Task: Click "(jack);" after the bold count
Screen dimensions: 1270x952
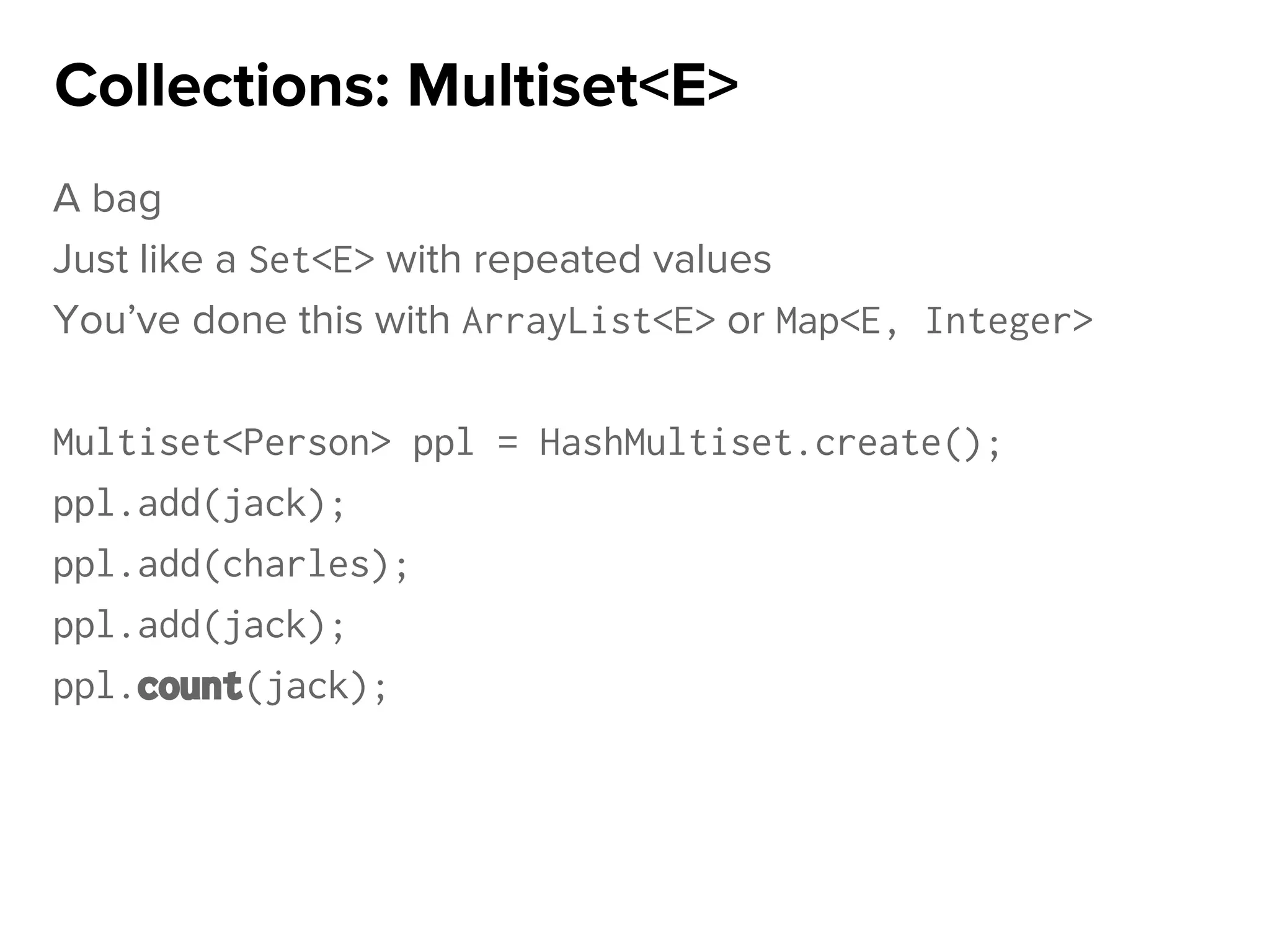Action: point(316,686)
